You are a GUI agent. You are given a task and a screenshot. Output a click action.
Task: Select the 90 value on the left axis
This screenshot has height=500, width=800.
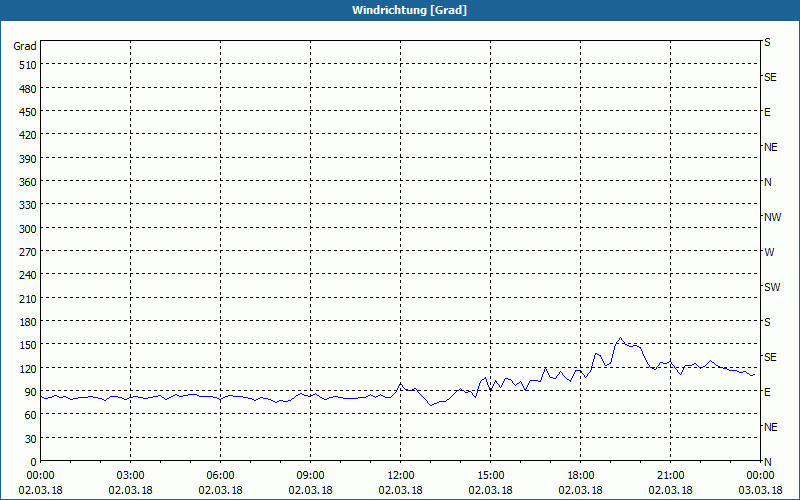pyautogui.click(x=31, y=392)
